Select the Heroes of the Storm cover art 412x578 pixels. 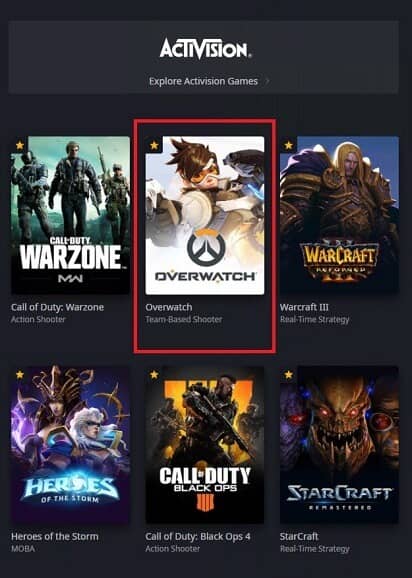click(x=70, y=445)
